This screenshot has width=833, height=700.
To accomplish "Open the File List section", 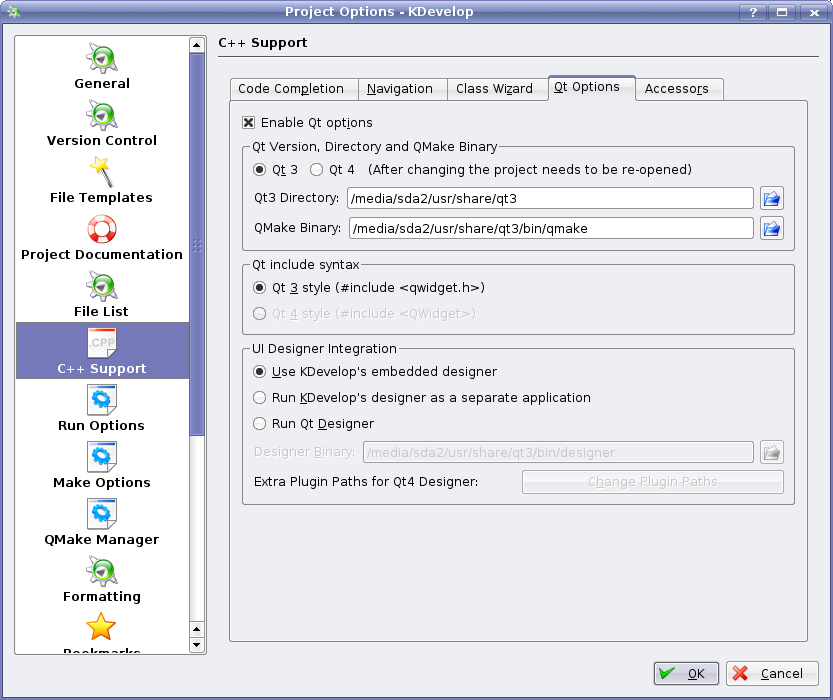I will [x=102, y=295].
